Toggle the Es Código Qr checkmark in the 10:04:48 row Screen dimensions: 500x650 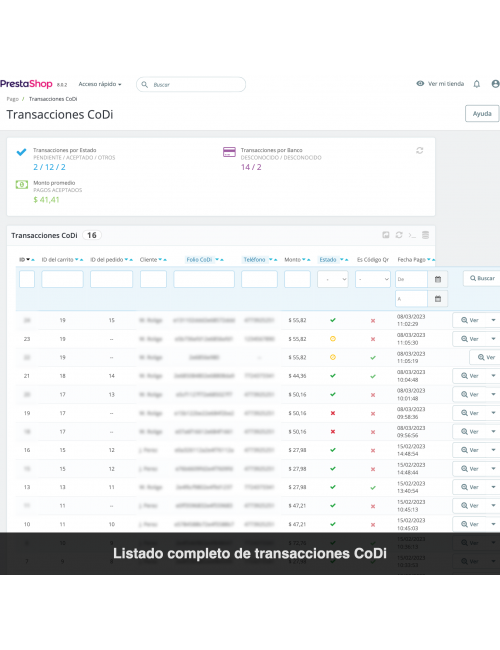[373, 376]
